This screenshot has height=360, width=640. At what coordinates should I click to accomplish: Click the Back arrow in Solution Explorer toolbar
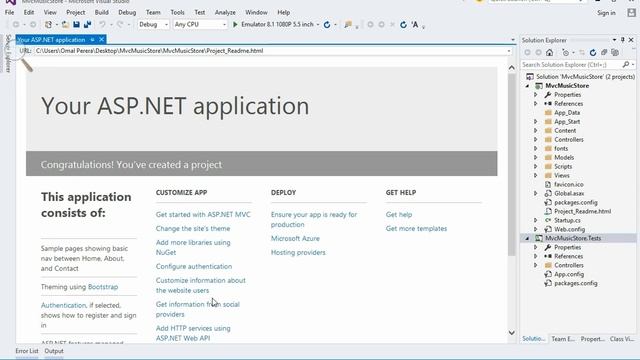tap(527, 53)
